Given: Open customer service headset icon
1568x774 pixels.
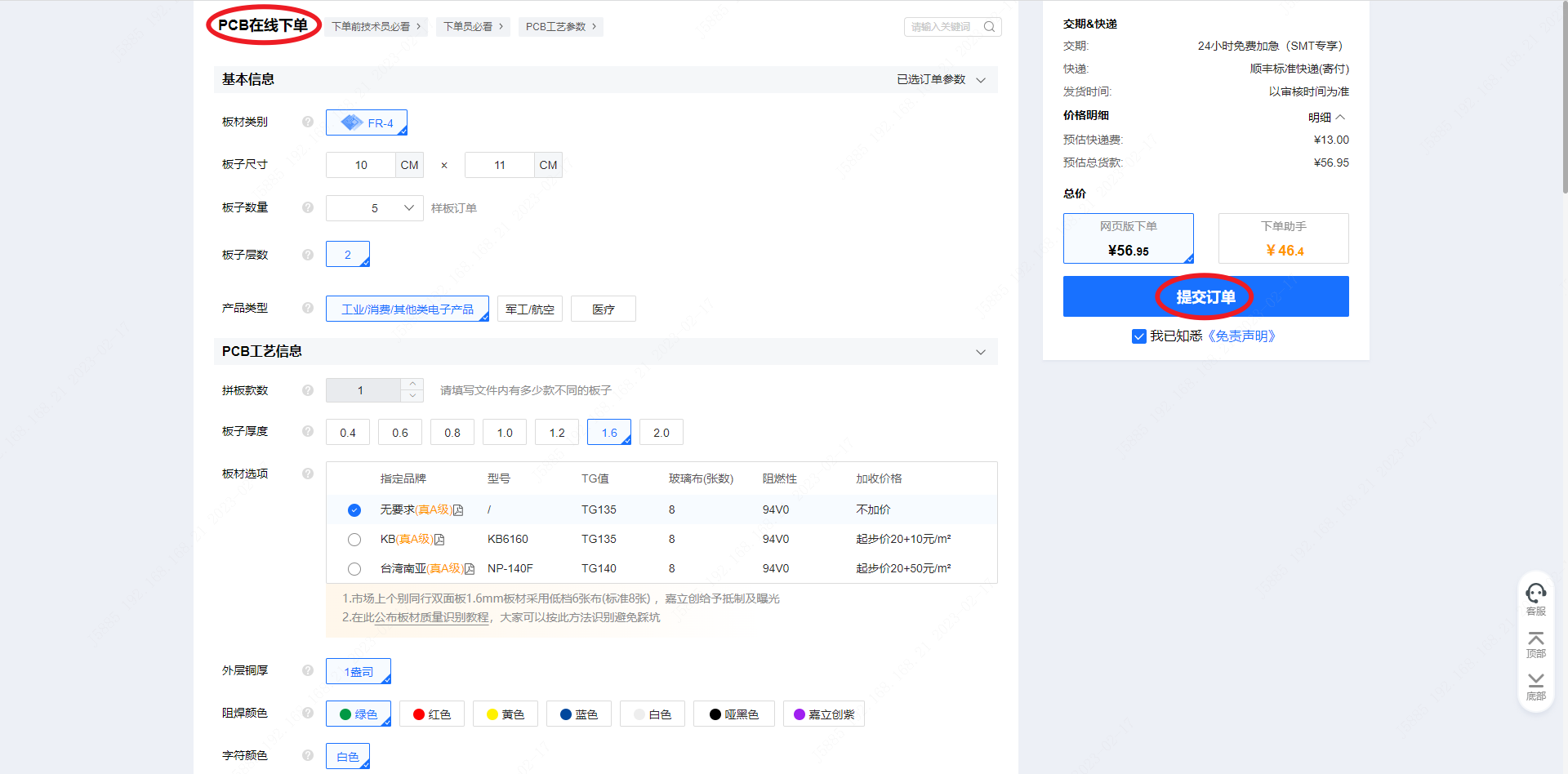Looking at the screenshot, I should click(x=1535, y=594).
